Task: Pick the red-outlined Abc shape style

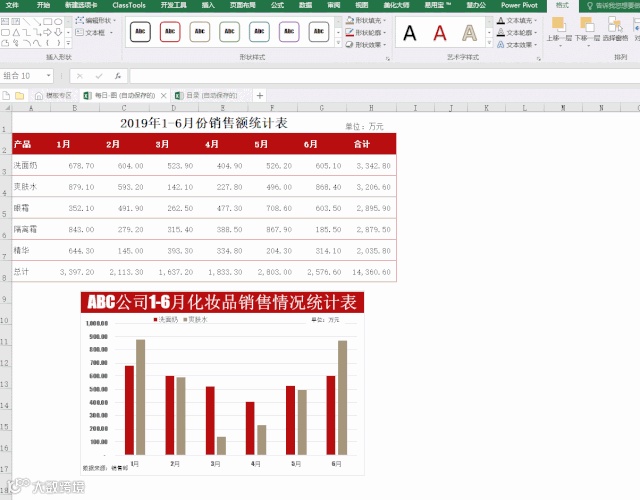Action: [170, 32]
